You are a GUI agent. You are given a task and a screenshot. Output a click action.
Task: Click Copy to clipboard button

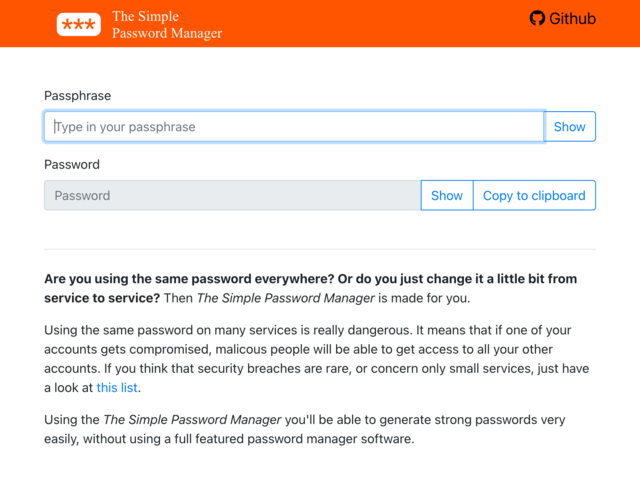(x=534, y=196)
